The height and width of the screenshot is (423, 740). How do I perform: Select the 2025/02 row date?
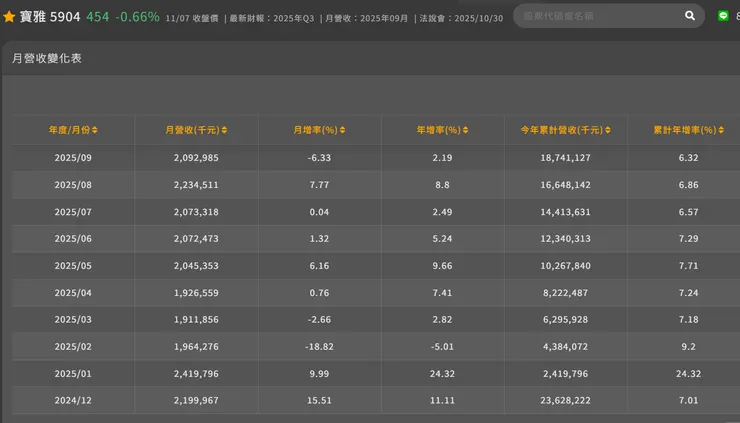73,347
